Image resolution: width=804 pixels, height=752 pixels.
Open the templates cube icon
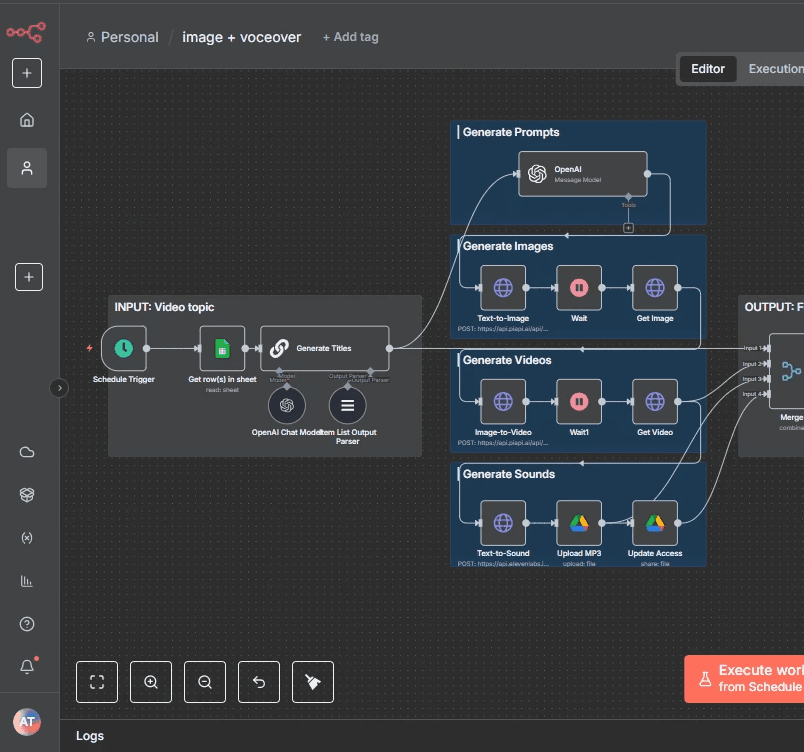click(x=27, y=495)
